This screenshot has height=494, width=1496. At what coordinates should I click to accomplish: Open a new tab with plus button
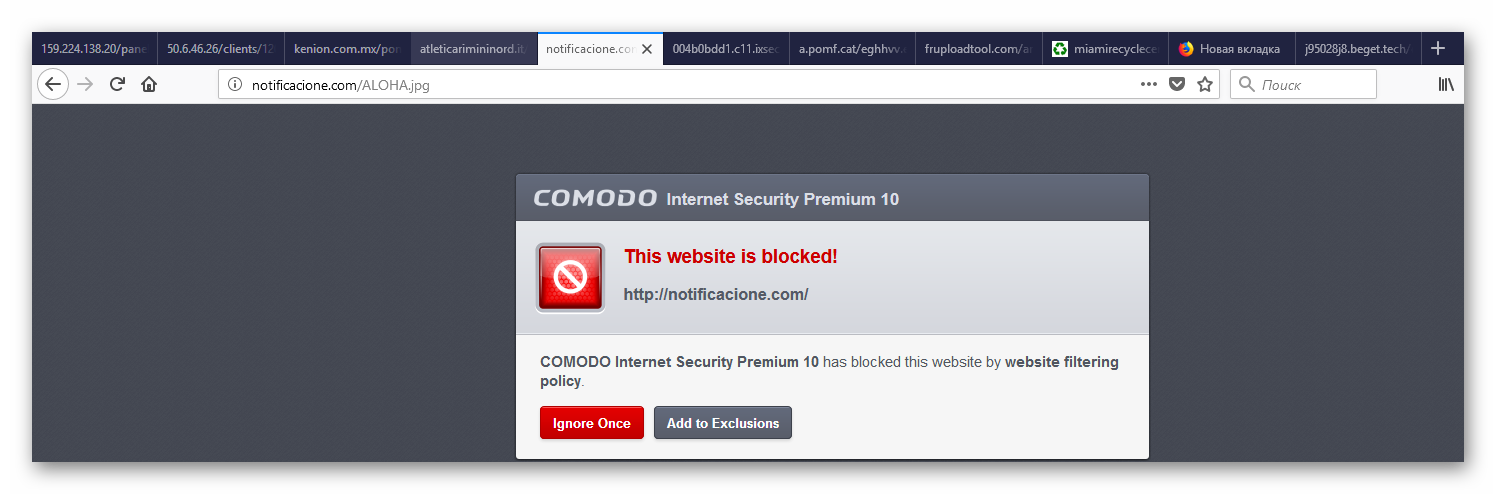[x=1438, y=48]
